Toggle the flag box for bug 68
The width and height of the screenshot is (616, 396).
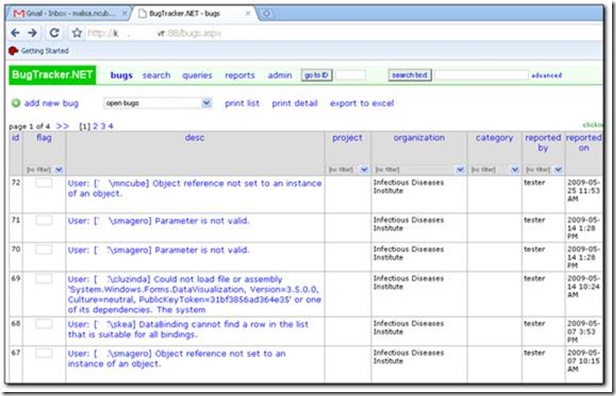point(44,324)
